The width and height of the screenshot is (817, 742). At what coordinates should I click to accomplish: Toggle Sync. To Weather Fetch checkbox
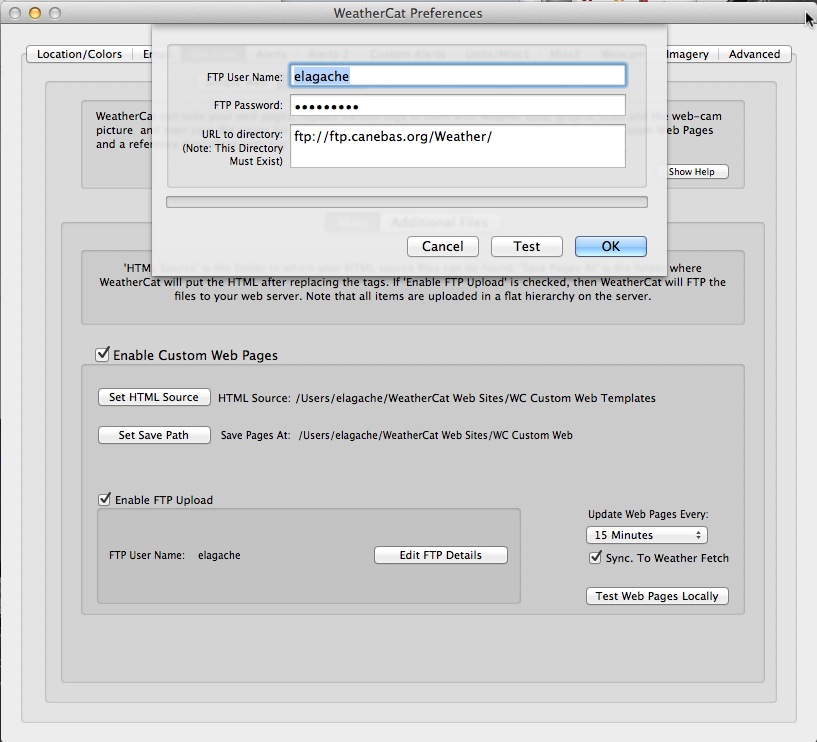click(595, 558)
